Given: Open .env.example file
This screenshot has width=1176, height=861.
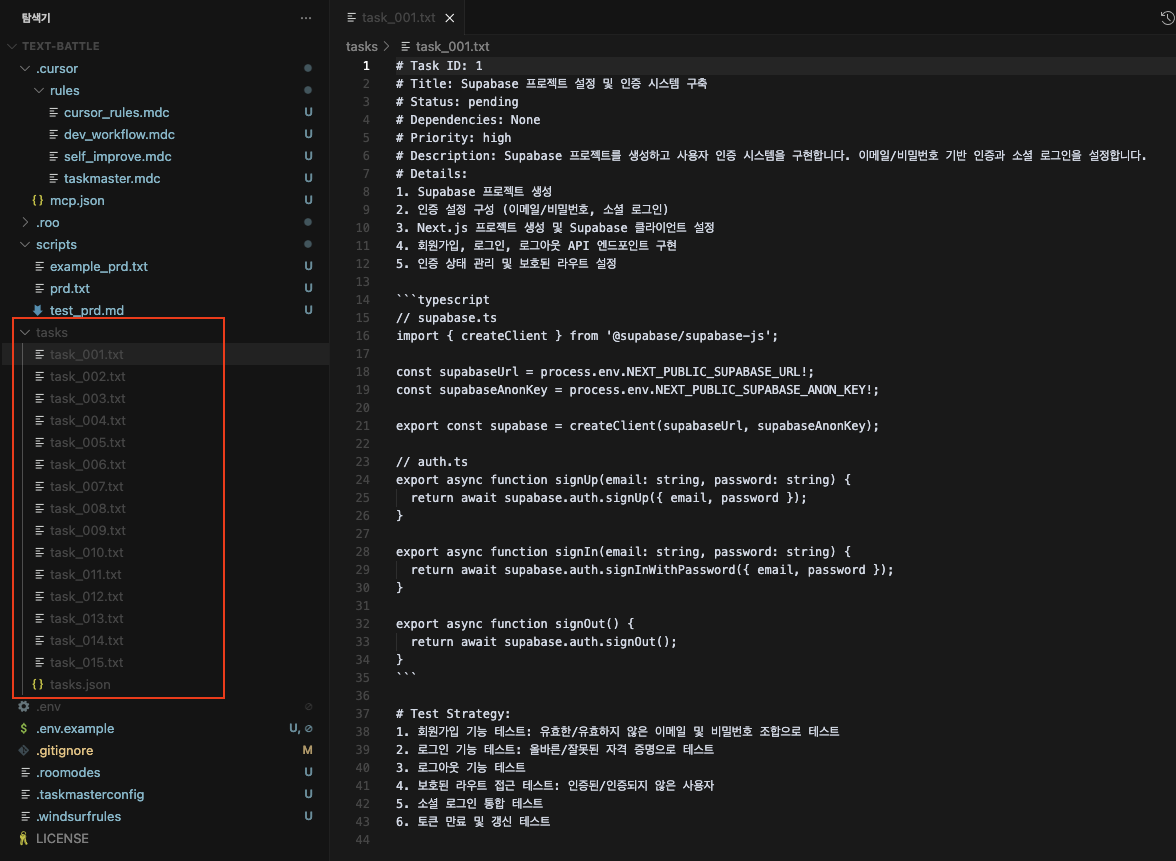Looking at the screenshot, I should tap(75, 728).
